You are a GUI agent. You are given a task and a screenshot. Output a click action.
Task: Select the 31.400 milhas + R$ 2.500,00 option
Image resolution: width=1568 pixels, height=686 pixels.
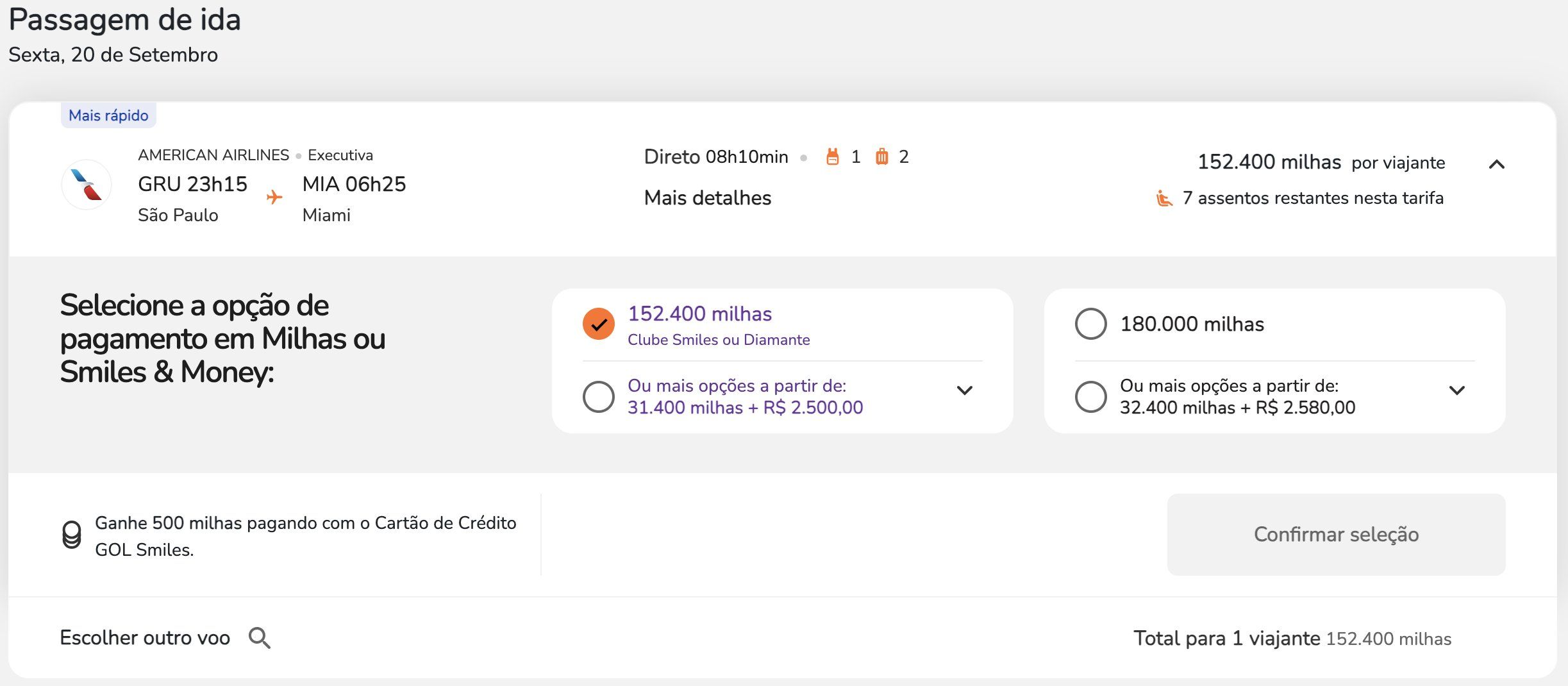tap(599, 397)
